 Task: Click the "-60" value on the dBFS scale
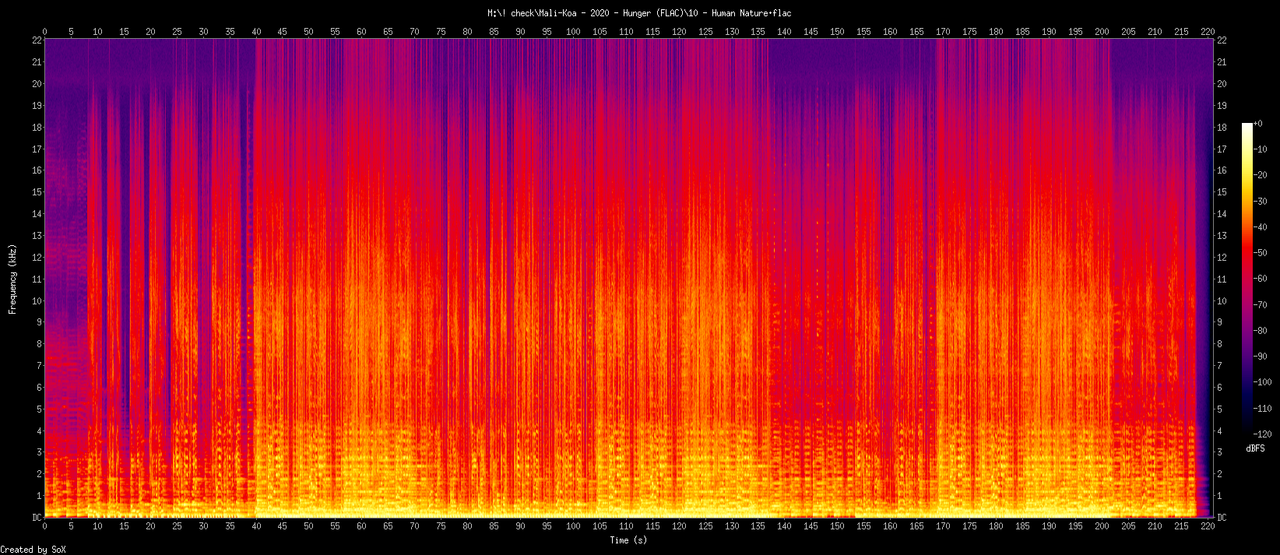[x=1260, y=279]
